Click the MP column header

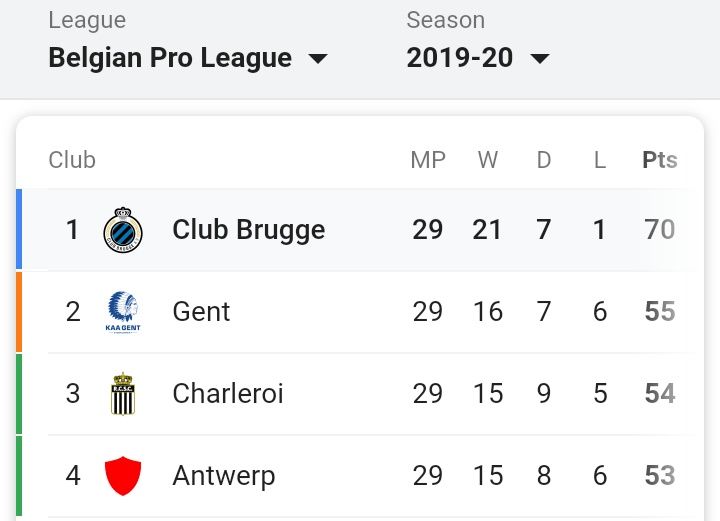(x=428, y=160)
